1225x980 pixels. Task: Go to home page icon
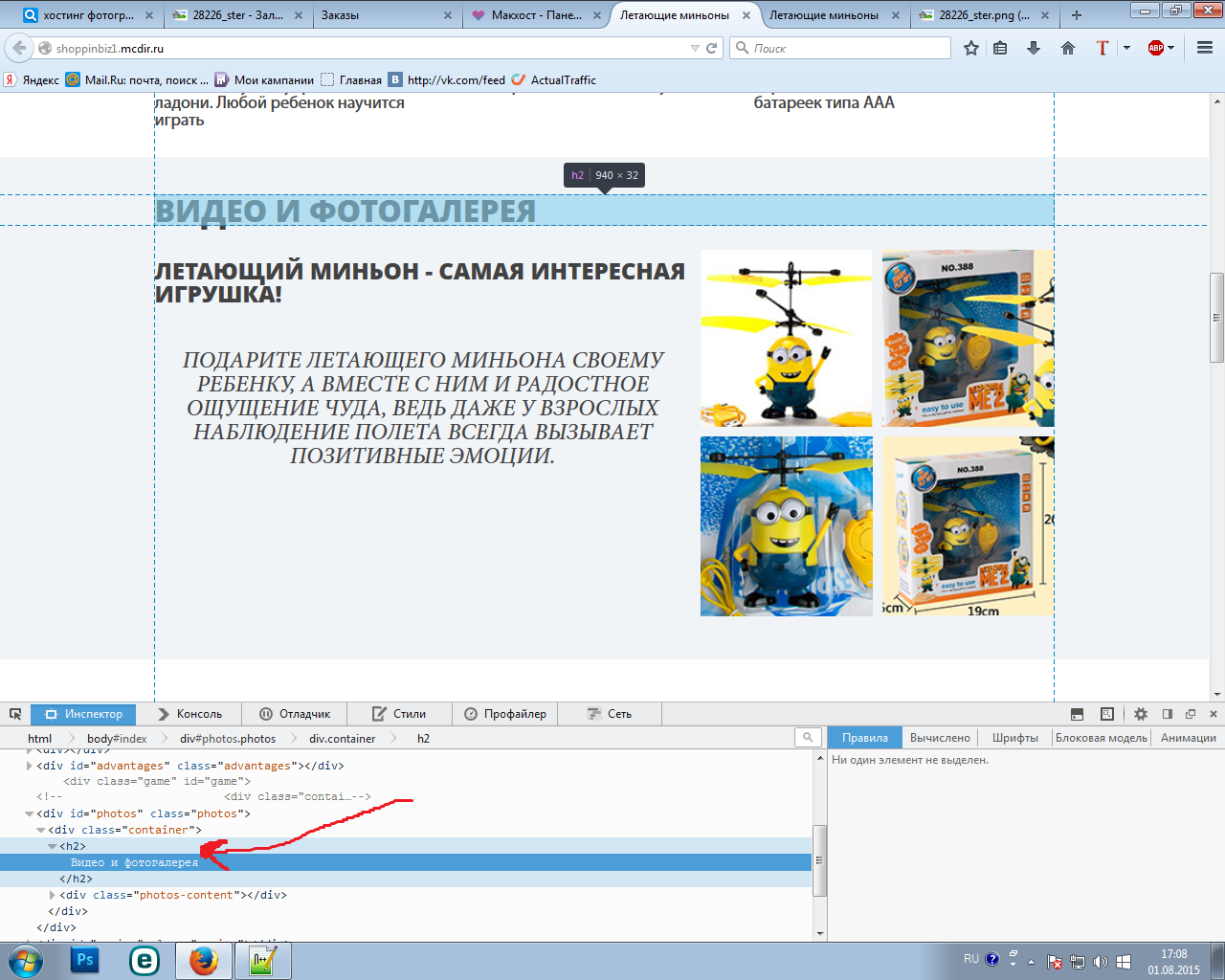point(1068,48)
